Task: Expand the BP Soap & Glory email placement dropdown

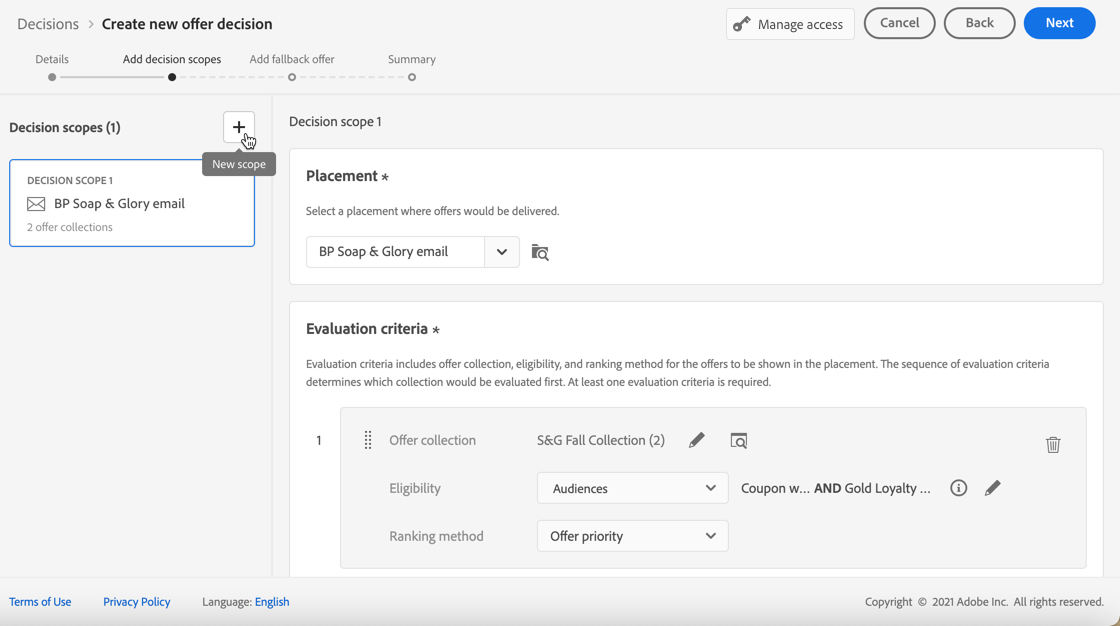Action: [x=502, y=252]
